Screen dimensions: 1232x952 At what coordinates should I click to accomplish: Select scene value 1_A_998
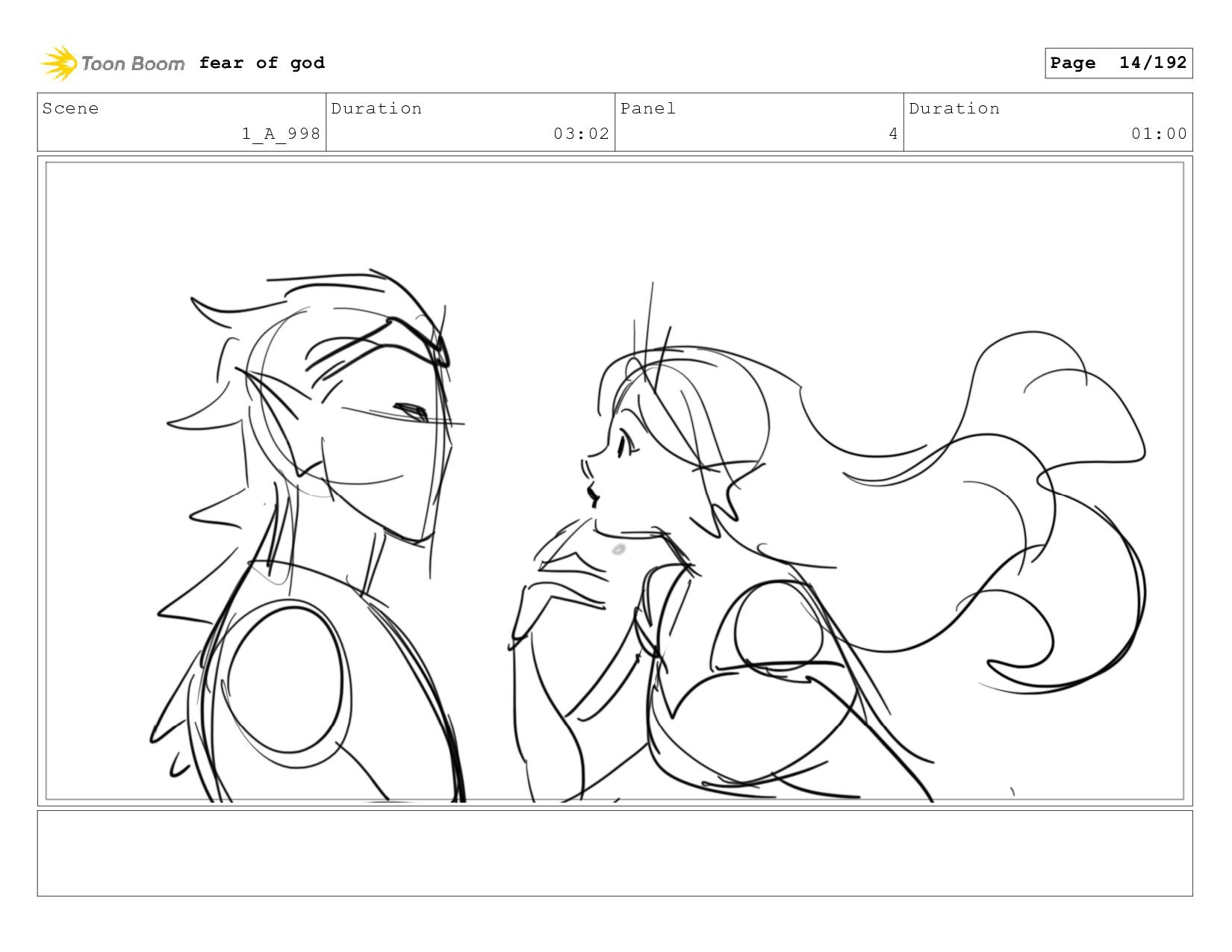(281, 134)
